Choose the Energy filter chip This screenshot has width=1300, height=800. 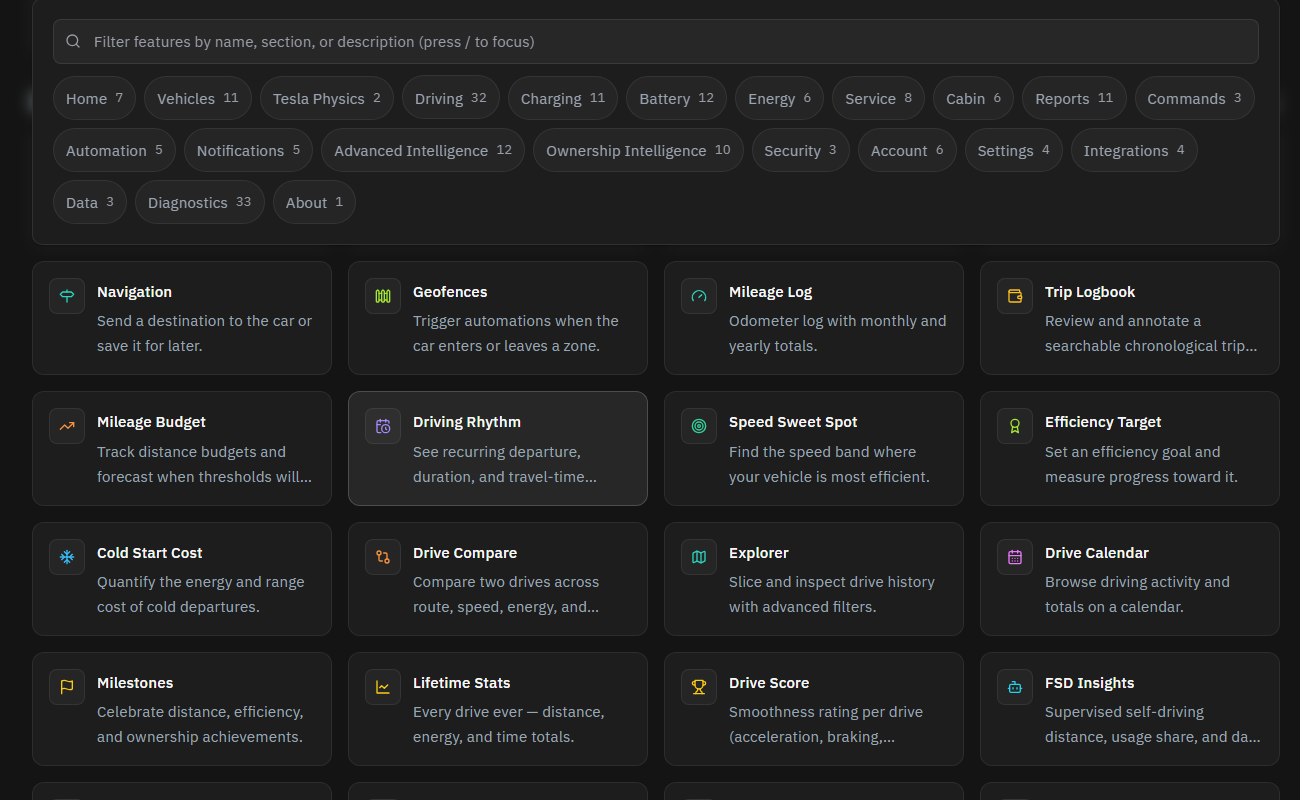pyautogui.click(x=780, y=98)
